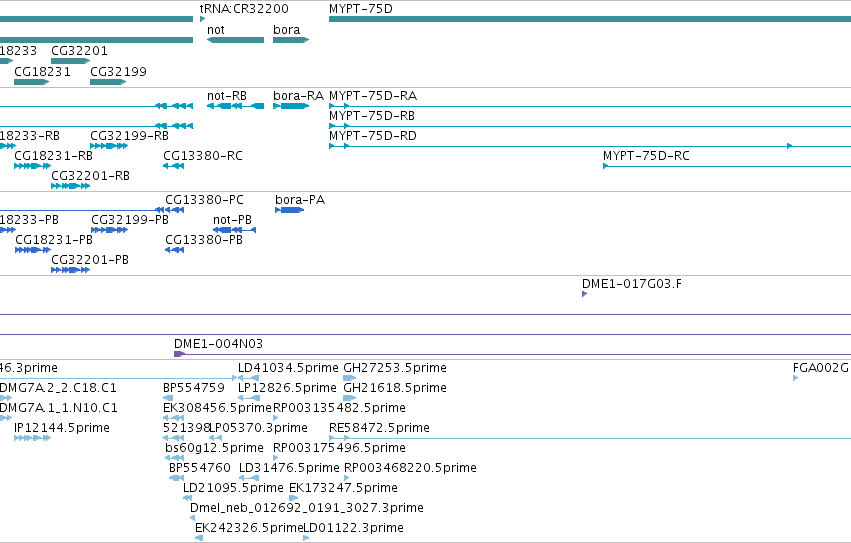851x543 pixels.
Task: Open the not-RB transcript
Action: tap(236, 106)
